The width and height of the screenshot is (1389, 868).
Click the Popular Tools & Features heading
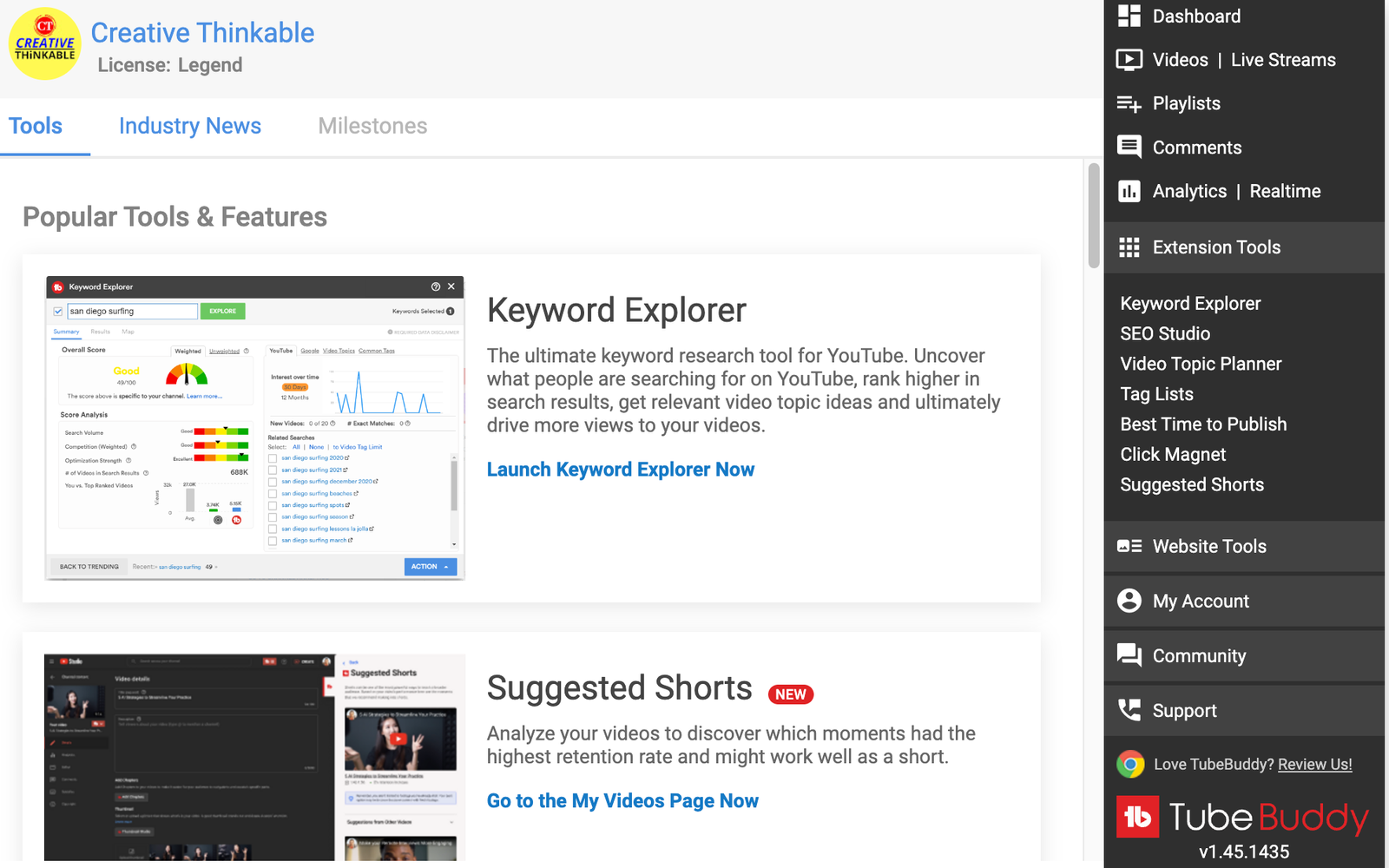[x=174, y=217]
